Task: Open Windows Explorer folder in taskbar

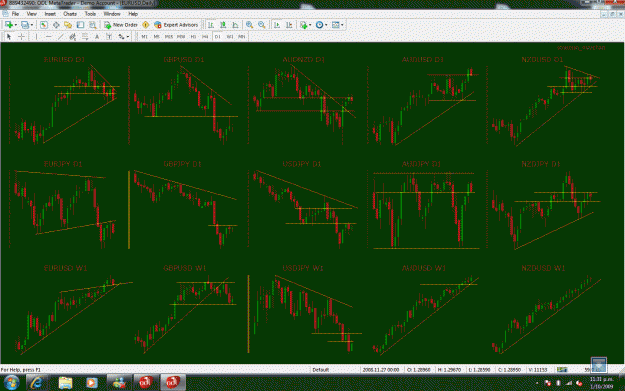Action: pos(65,383)
